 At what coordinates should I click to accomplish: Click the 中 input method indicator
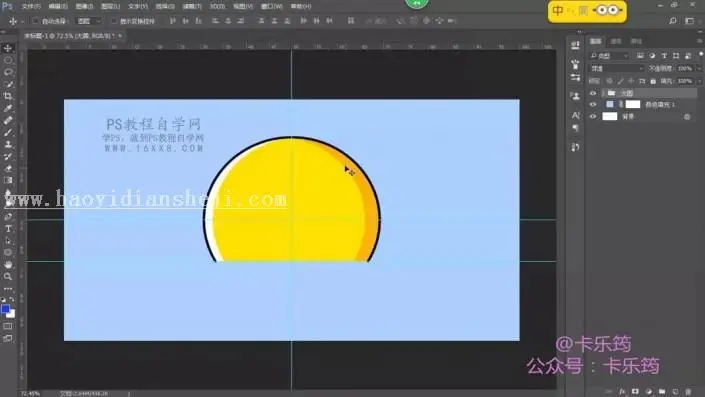[558, 11]
